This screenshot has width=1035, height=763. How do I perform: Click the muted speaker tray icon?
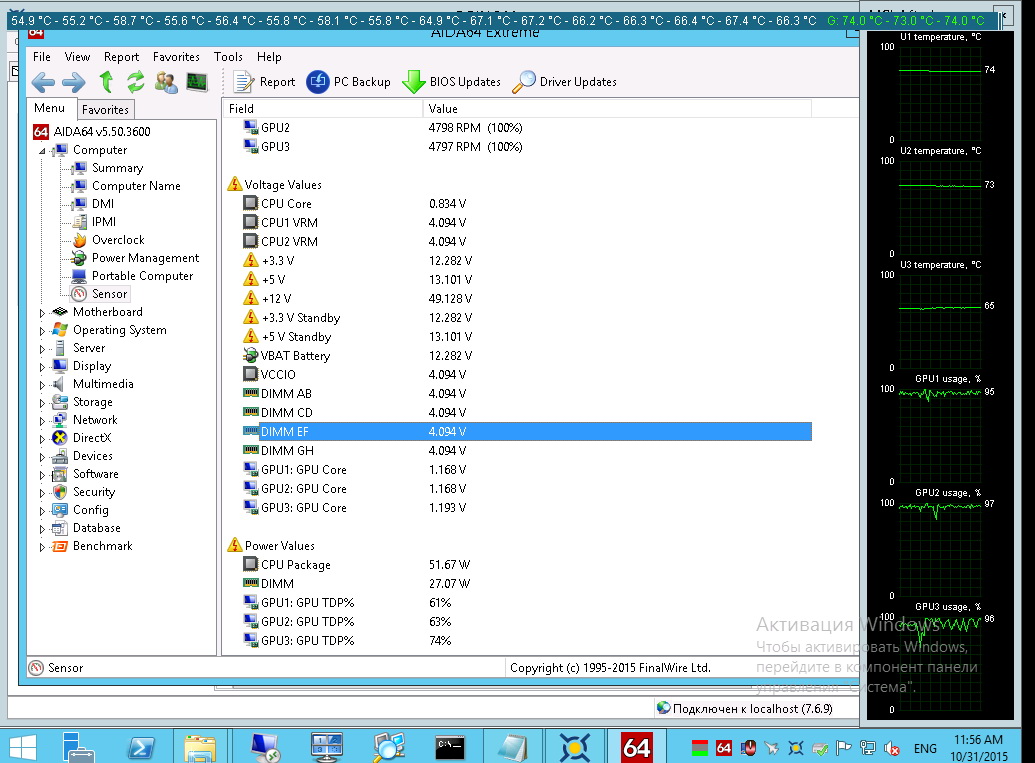point(891,748)
